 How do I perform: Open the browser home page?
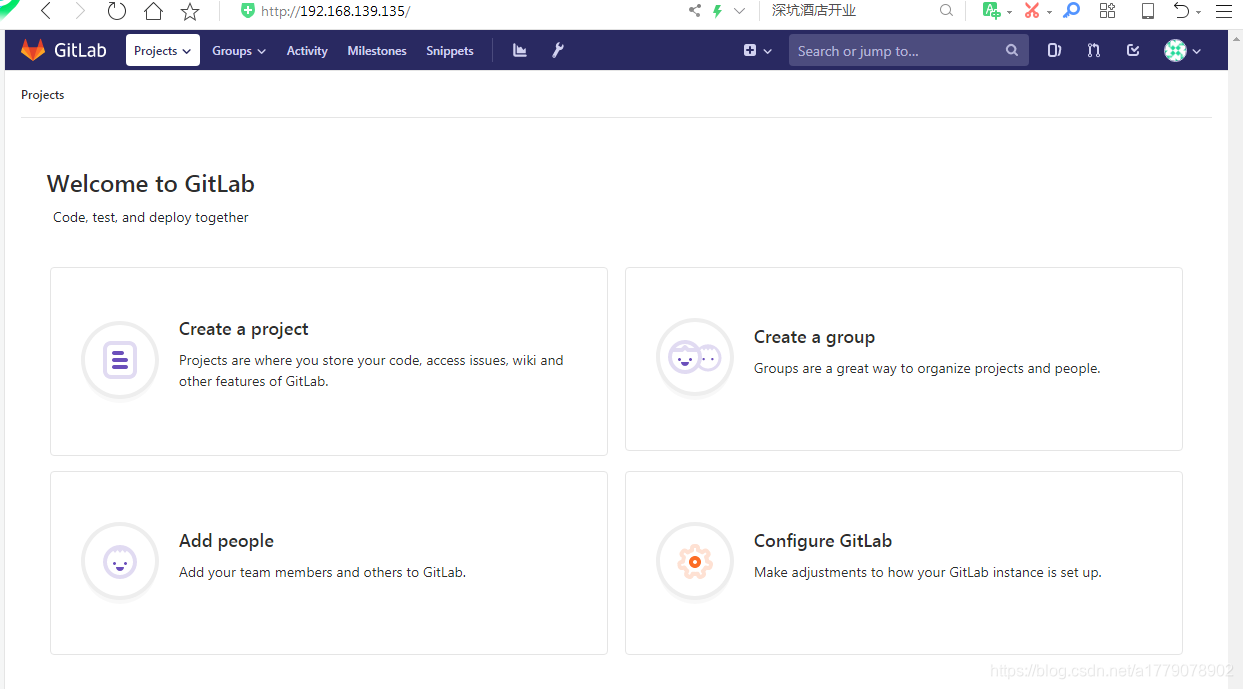[153, 11]
